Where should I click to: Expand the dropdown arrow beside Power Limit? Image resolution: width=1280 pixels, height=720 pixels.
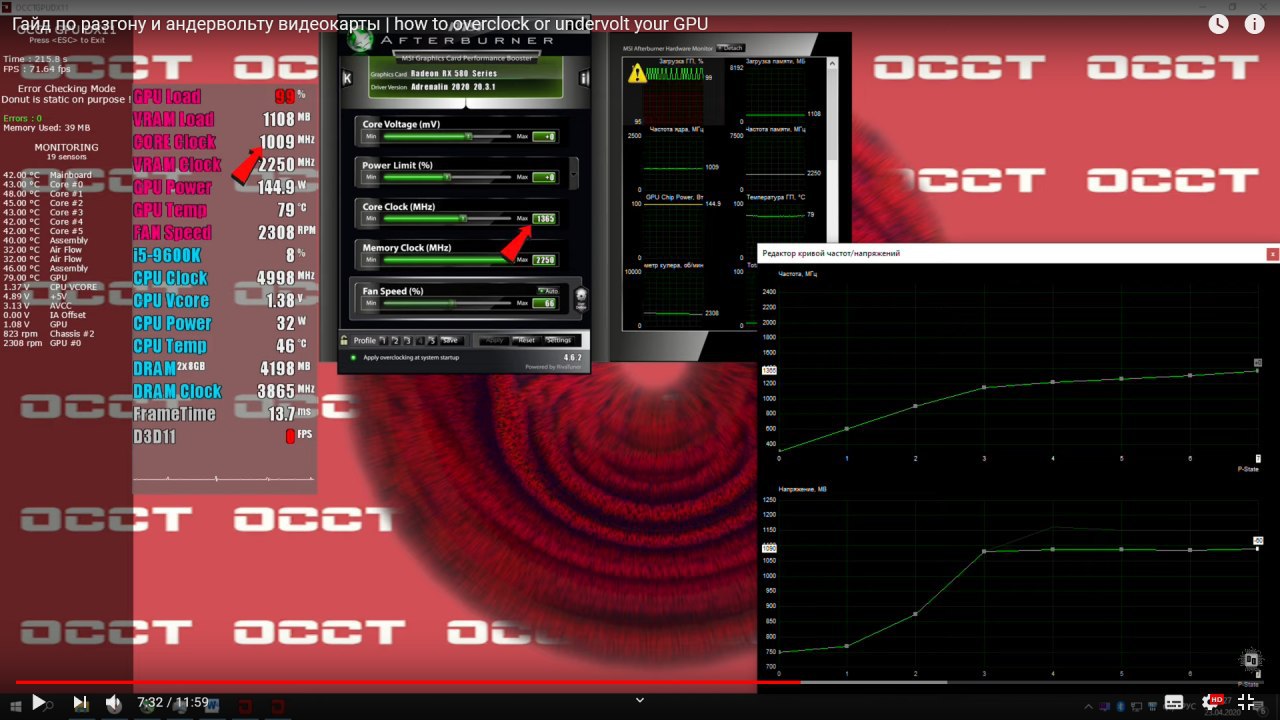coord(574,172)
